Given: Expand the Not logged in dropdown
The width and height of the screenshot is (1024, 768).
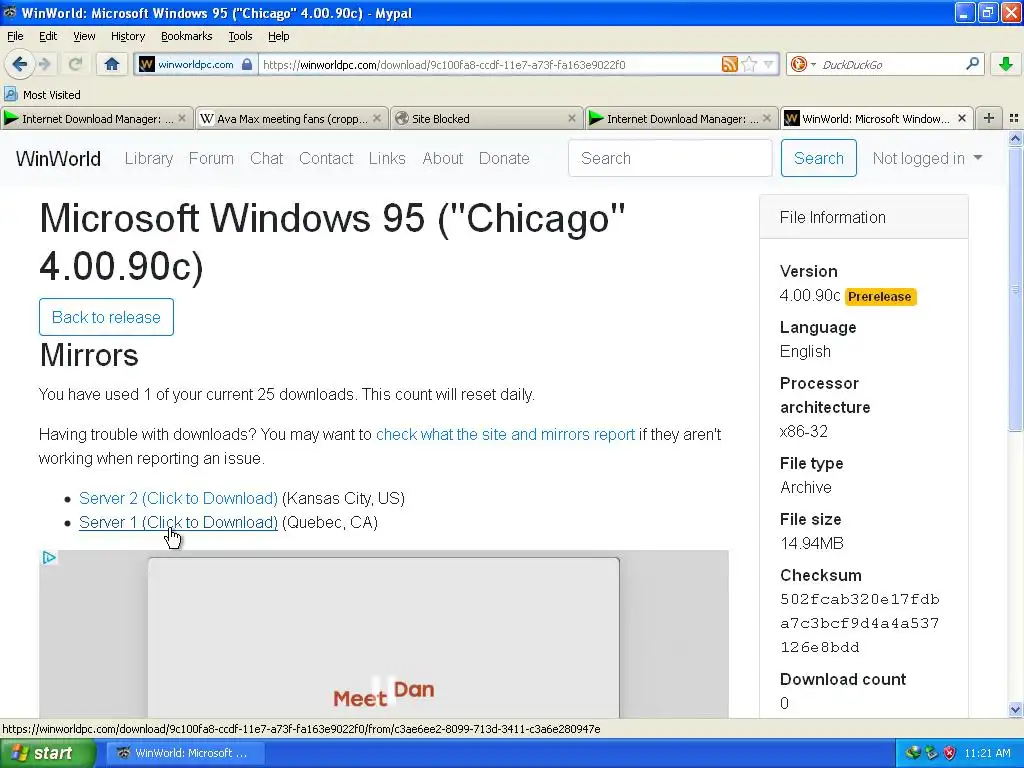Looking at the screenshot, I should [927, 158].
